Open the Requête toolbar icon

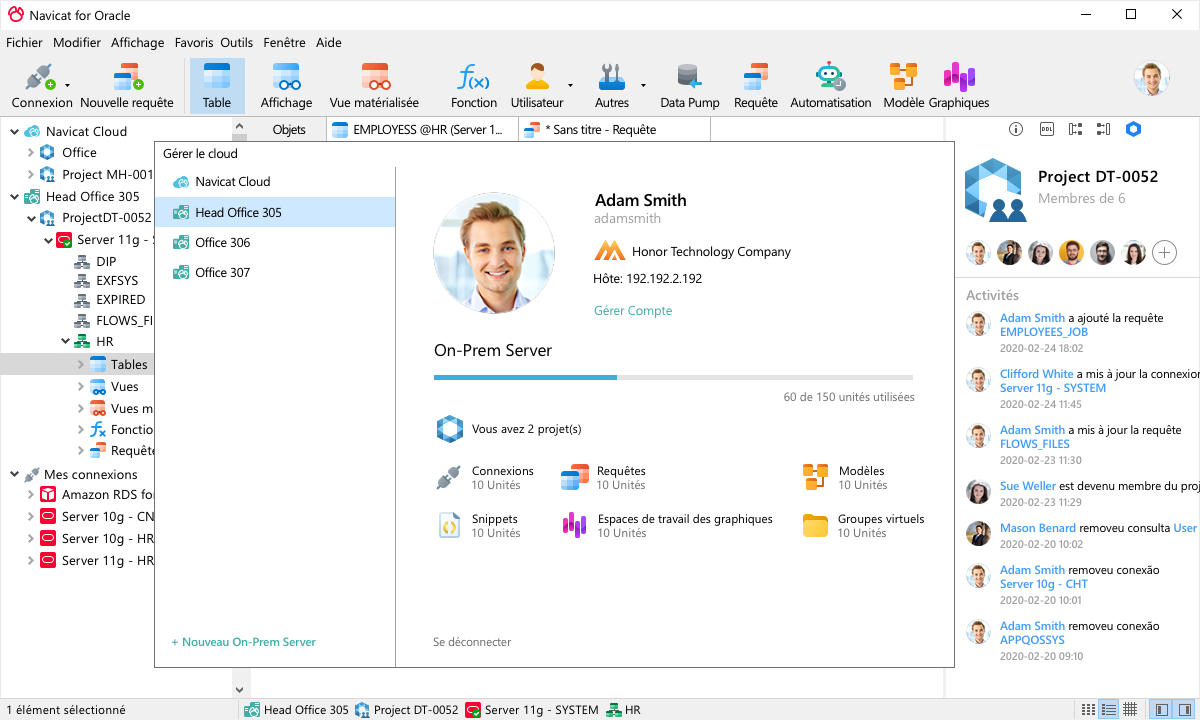pos(756,86)
